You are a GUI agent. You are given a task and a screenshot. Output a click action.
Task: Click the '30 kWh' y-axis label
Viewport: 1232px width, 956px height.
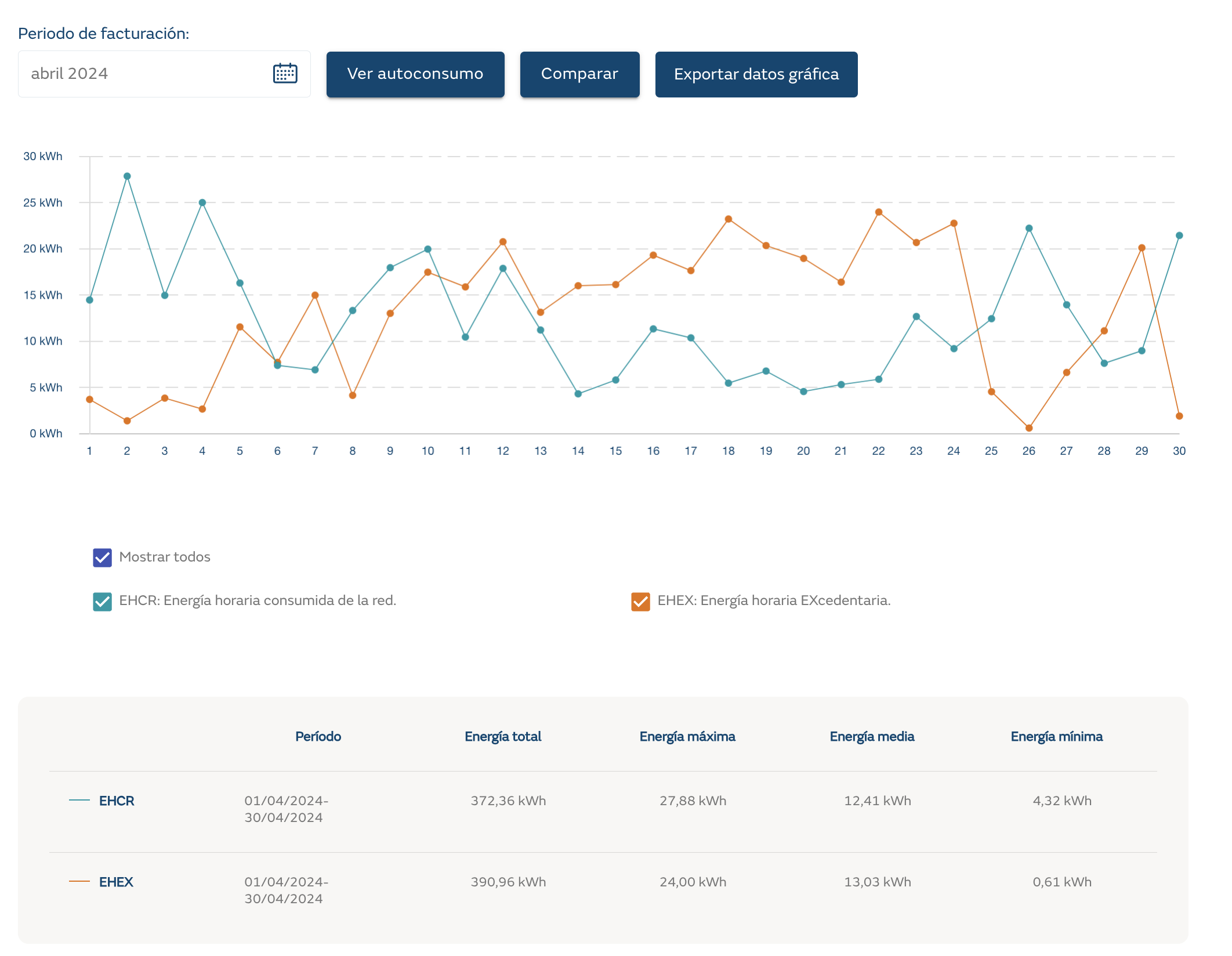click(x=43, y=157)
